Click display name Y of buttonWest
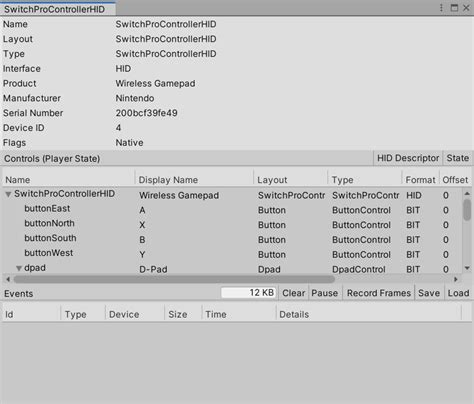Image resolution: width=474 pixels, height=404 pixels. tap(142, 254)
